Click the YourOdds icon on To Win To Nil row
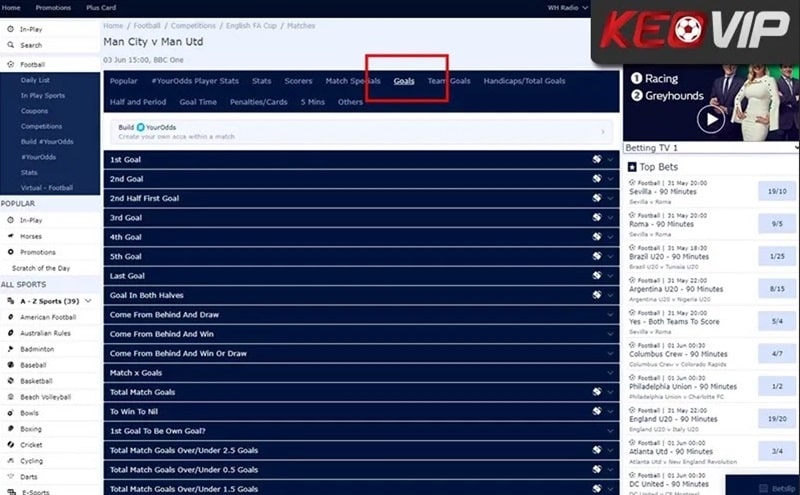 (x=597, y=411)
